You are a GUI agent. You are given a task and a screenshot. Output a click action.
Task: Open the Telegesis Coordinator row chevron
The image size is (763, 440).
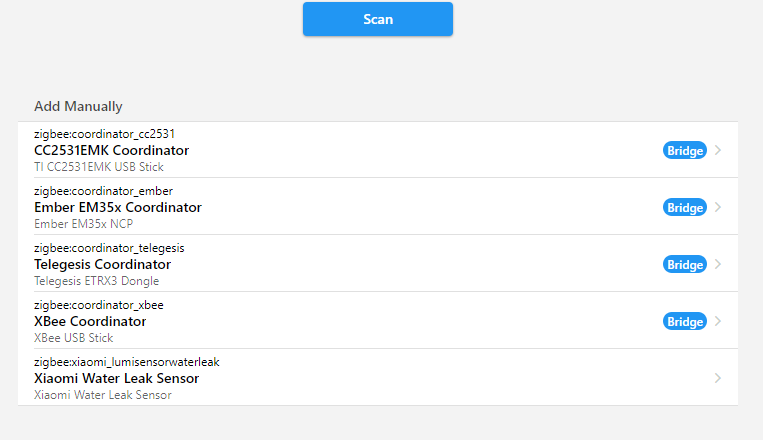coord(718,265)
